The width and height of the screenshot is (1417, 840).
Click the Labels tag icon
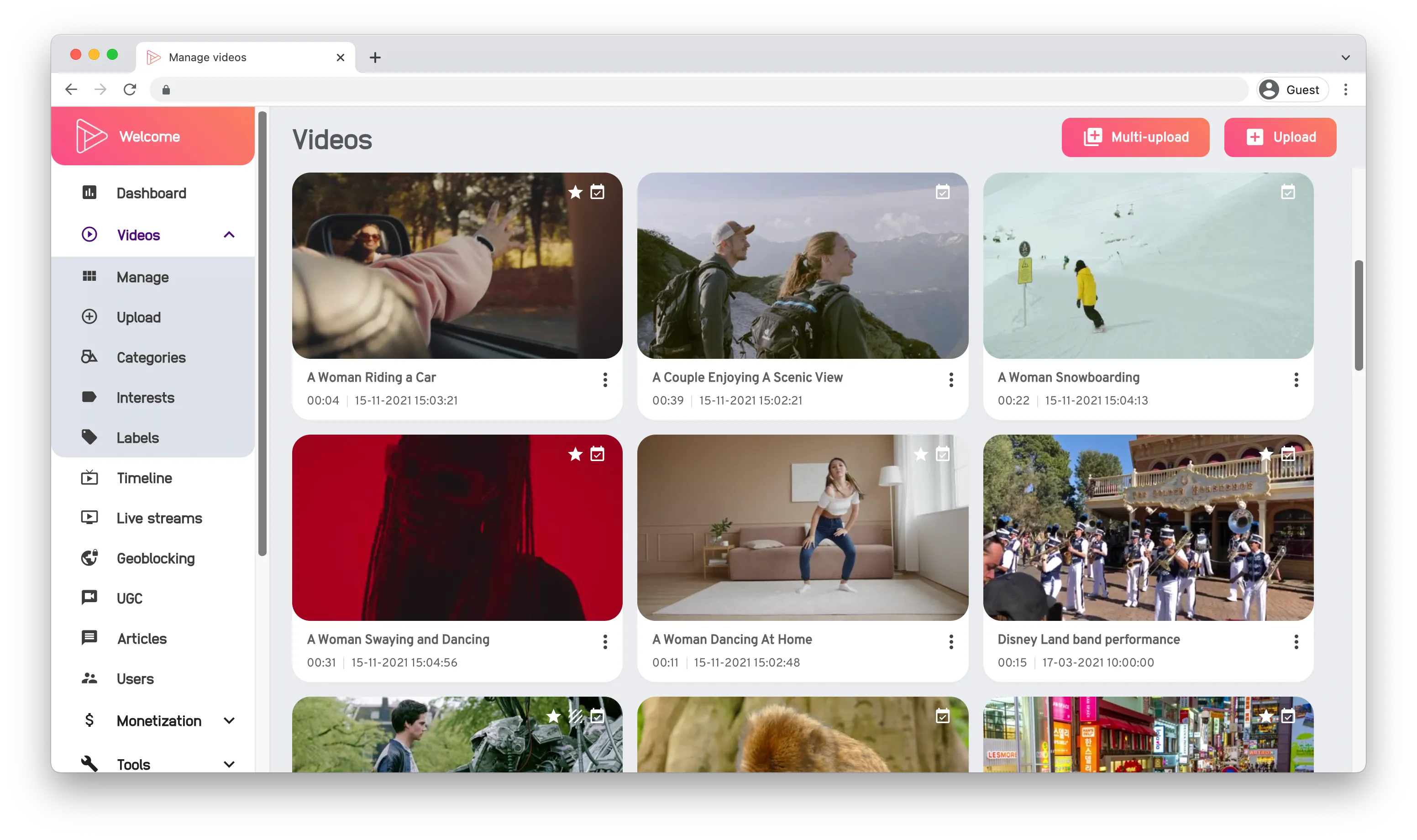89,437
